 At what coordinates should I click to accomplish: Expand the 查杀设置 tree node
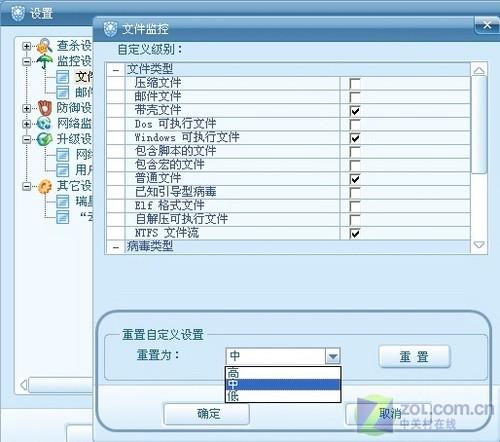point(27,46)
